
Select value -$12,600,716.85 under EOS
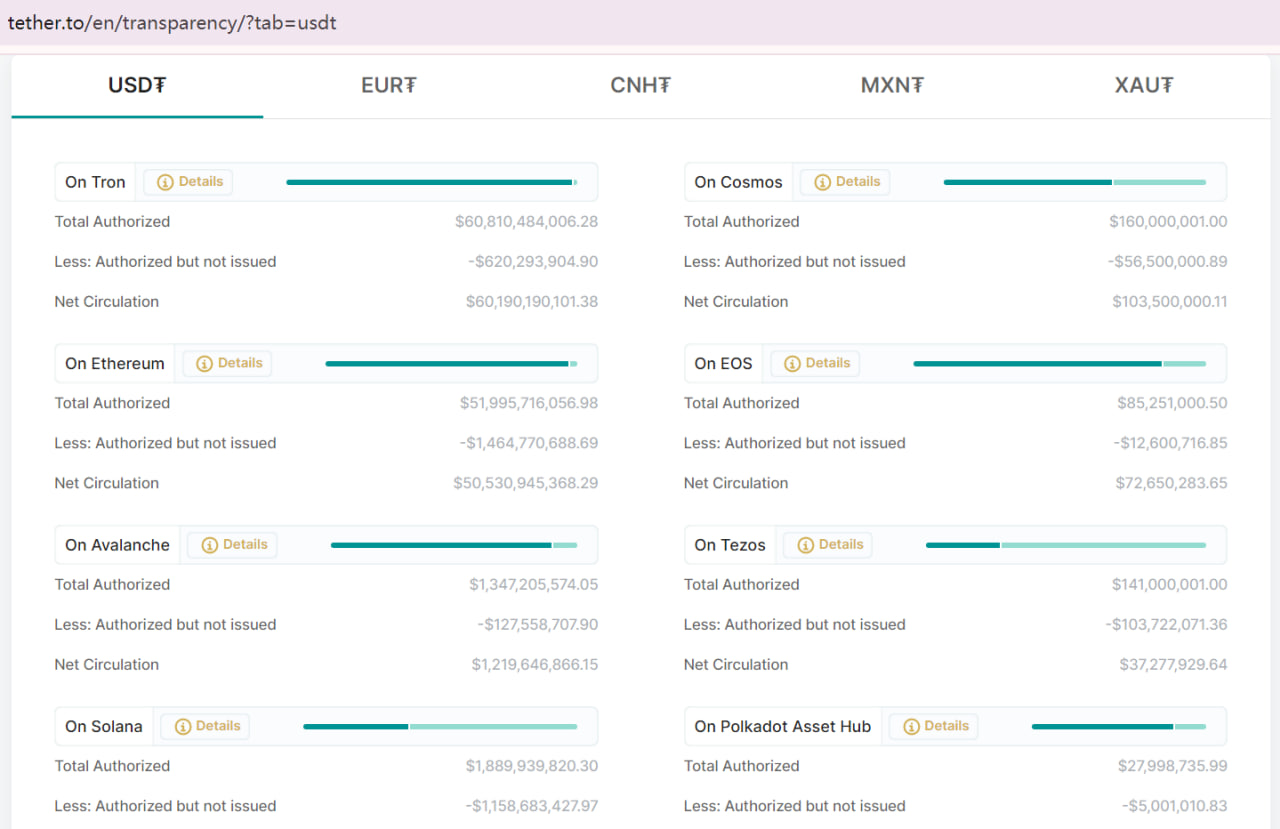1170,443
